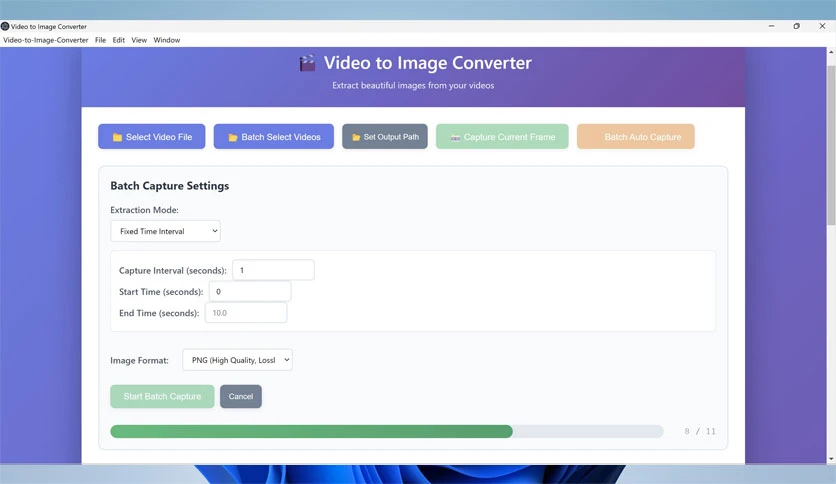
Task: Click the app icon in the title bar
Action: 5,26
